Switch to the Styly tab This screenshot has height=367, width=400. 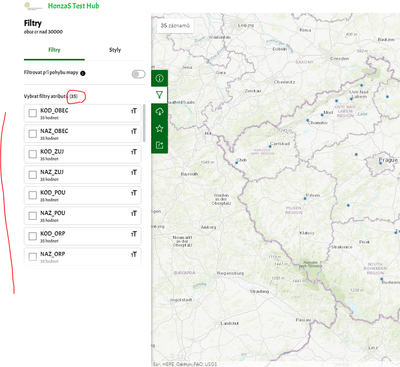[115, 50]
